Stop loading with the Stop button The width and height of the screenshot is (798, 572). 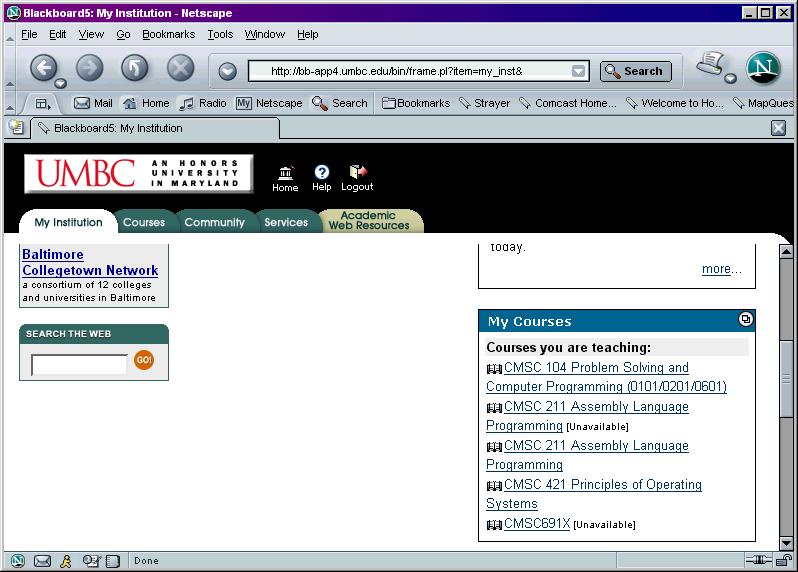coord(181,68)
